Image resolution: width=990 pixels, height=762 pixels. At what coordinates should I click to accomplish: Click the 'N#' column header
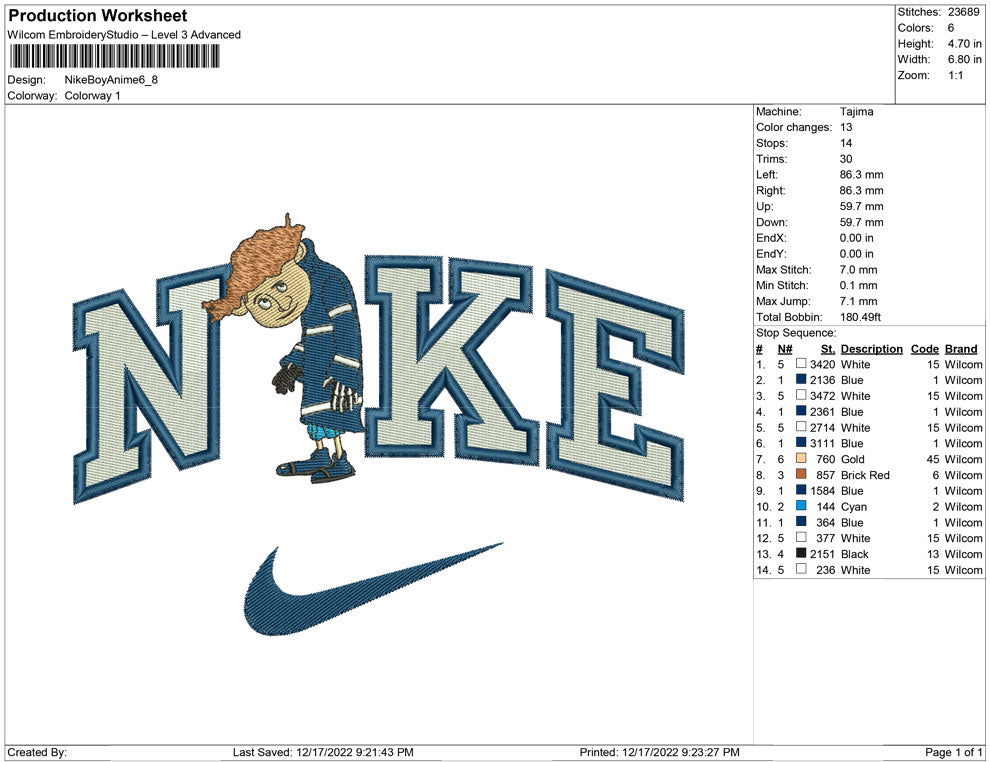pyautogui.click(x=785, y=349)
